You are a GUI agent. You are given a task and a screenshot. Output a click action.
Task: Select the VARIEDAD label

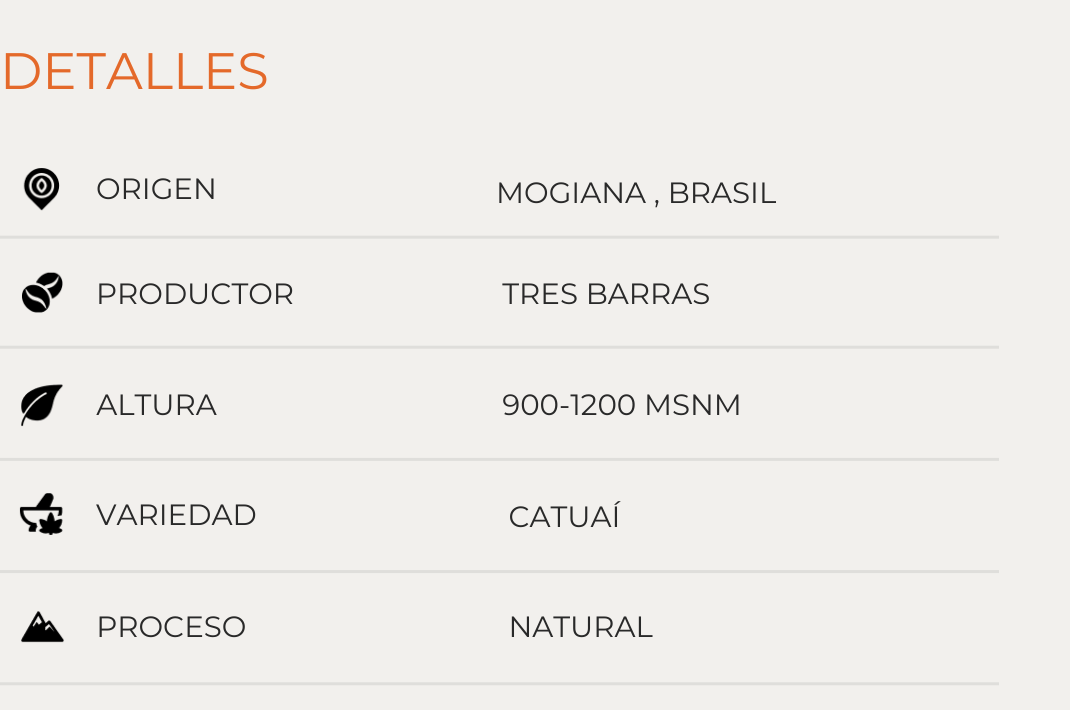[x=177, y=515]
